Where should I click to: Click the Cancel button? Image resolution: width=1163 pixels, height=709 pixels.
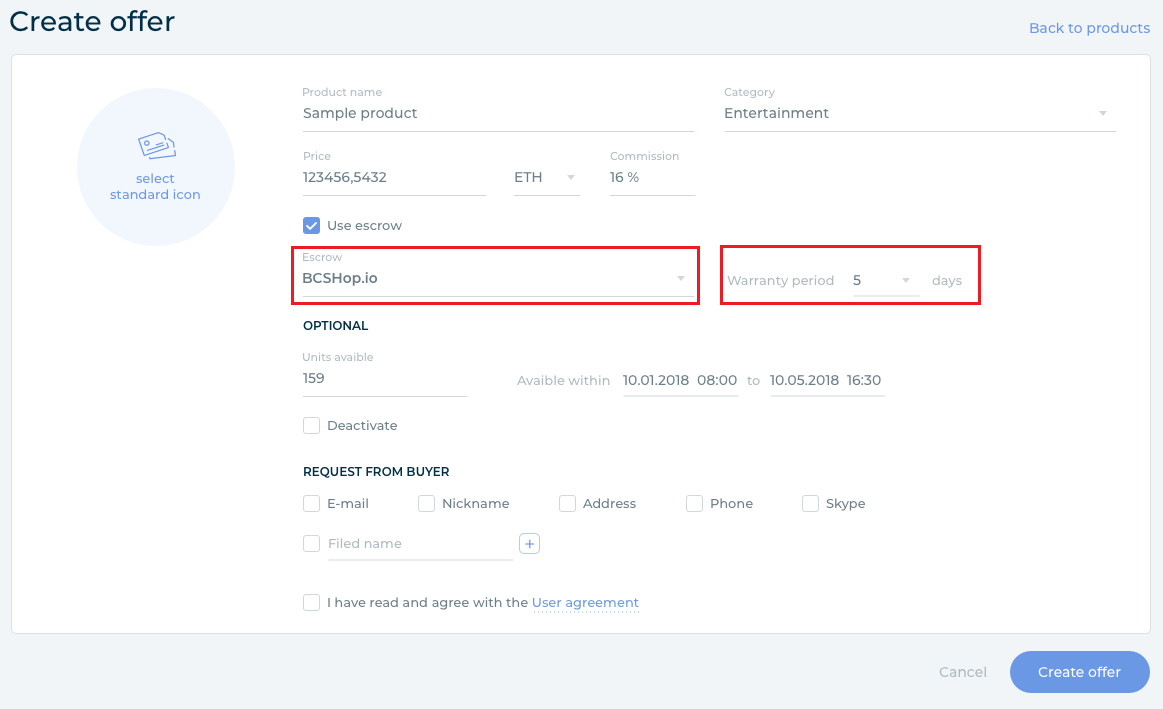(963, 672)
